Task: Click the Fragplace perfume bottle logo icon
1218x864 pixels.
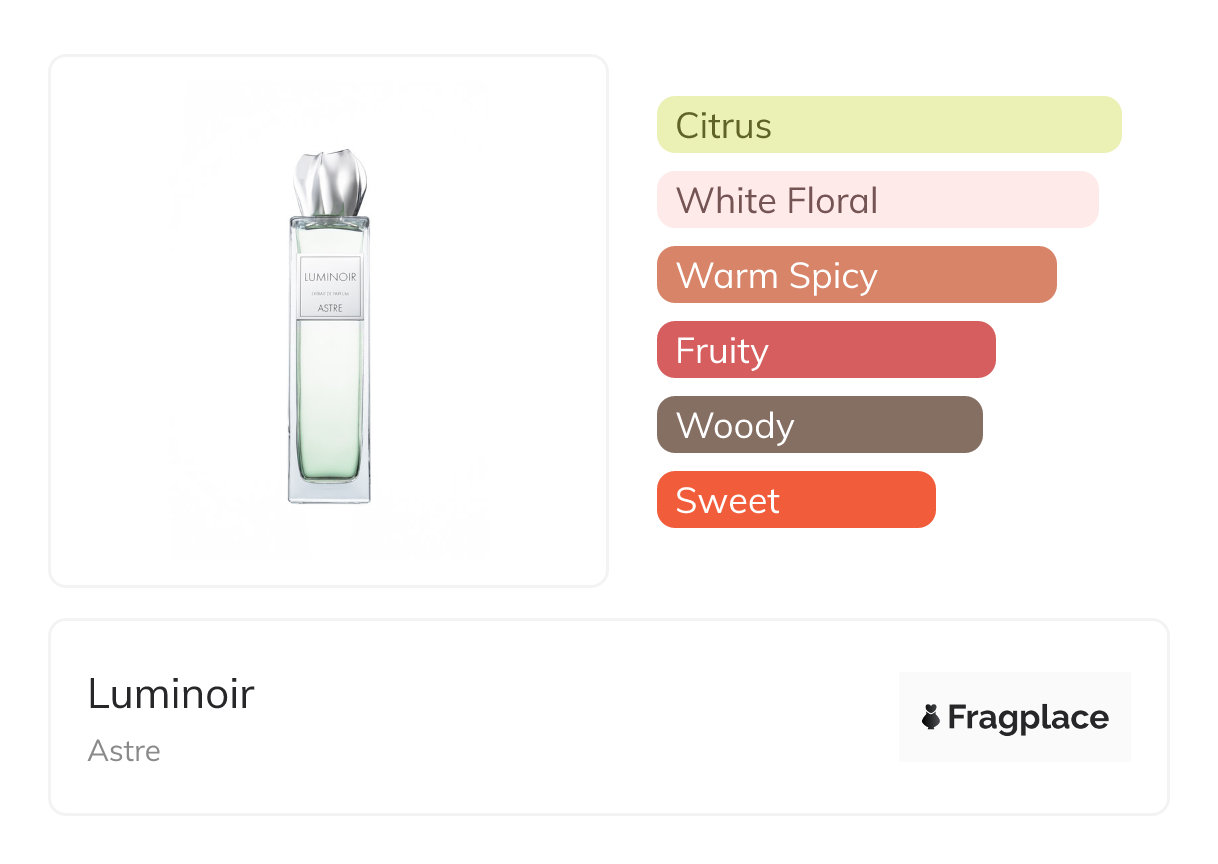Action: (931, 717)
